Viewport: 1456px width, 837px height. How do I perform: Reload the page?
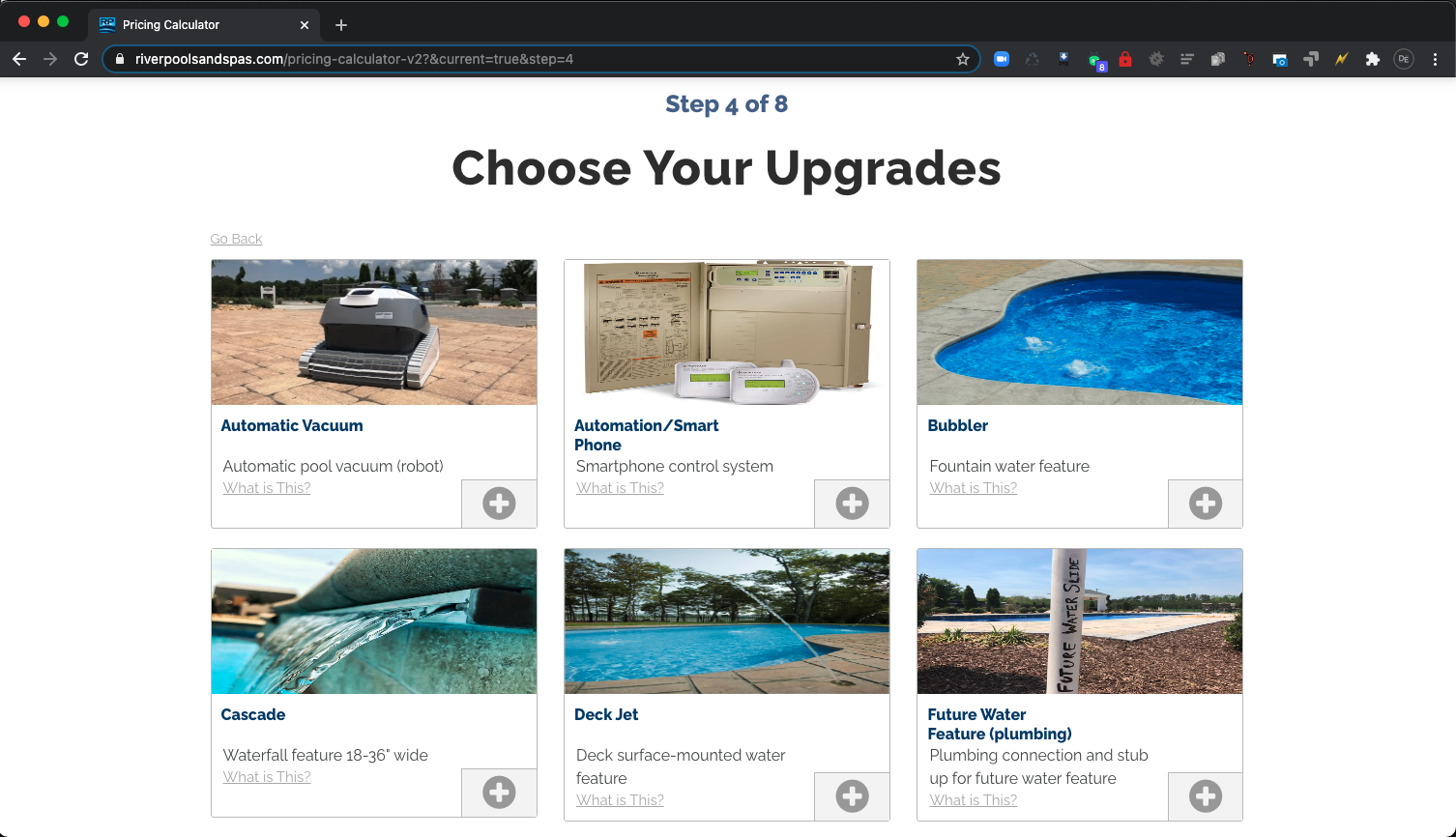tap(81, 59)
